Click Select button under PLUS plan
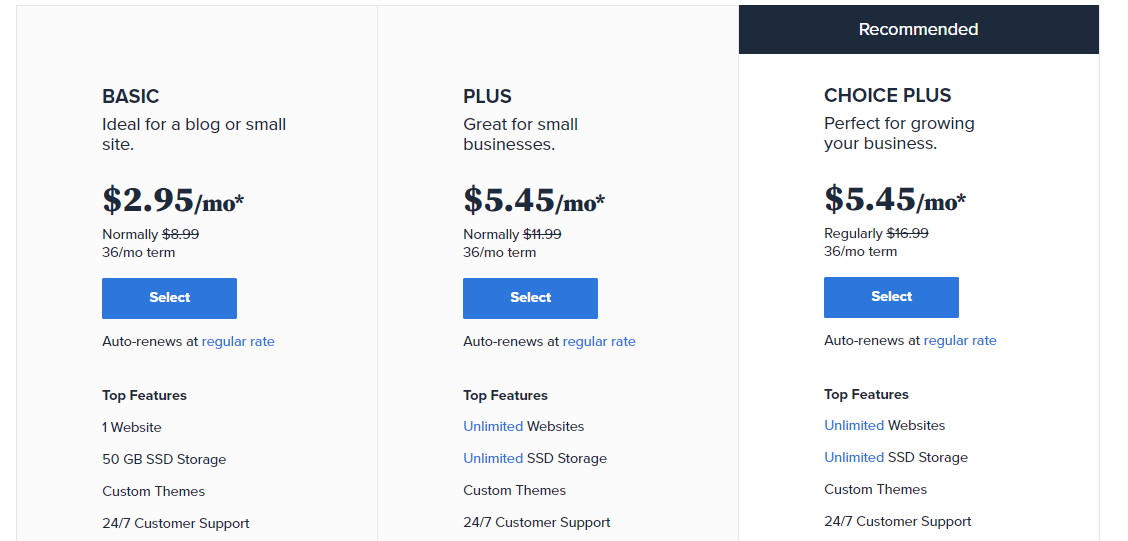This screenshot has width=1128, height=541. coord(530,298)
